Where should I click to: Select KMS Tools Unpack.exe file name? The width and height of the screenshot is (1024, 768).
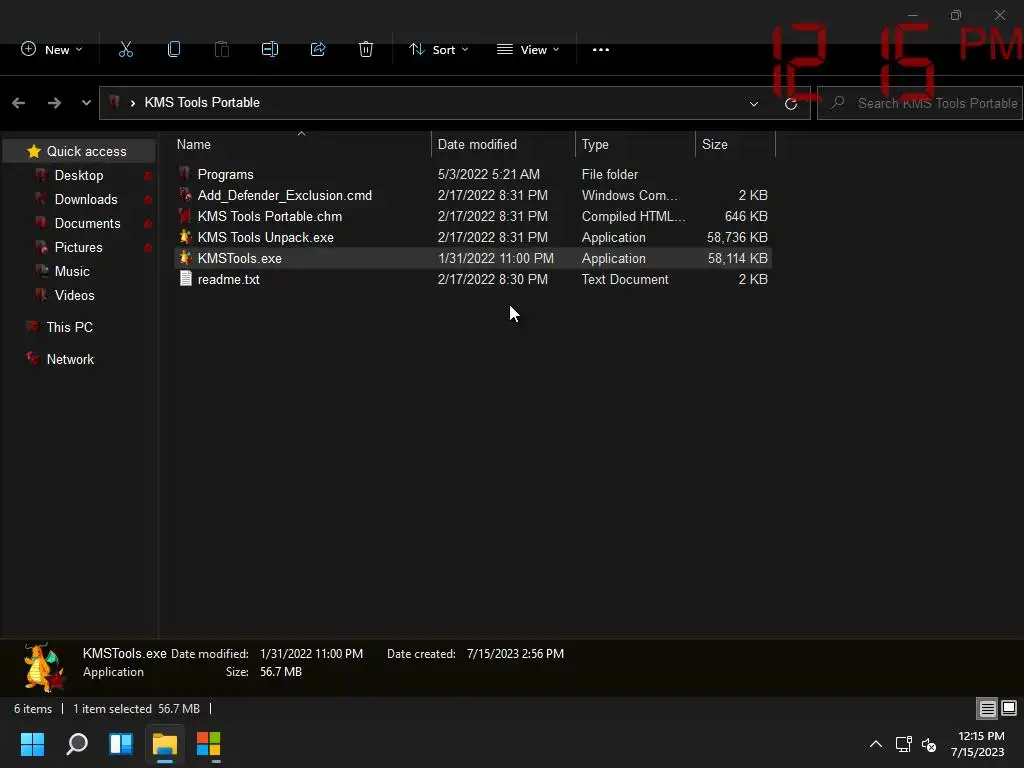265,237
